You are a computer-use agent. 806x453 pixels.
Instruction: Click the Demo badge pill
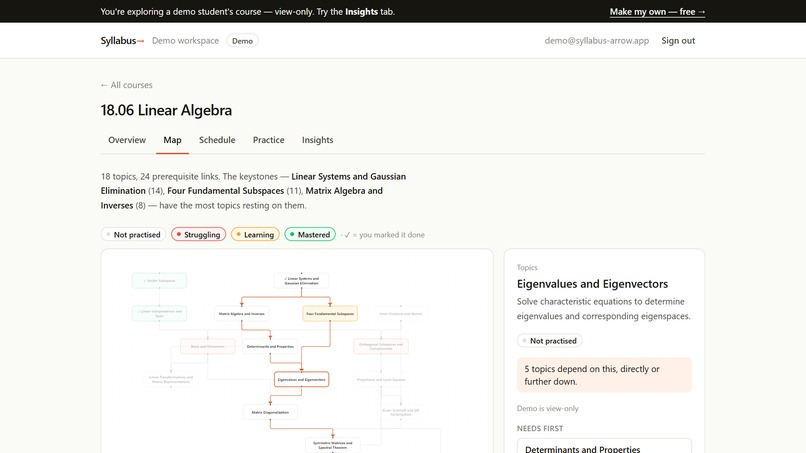point(242,41)
